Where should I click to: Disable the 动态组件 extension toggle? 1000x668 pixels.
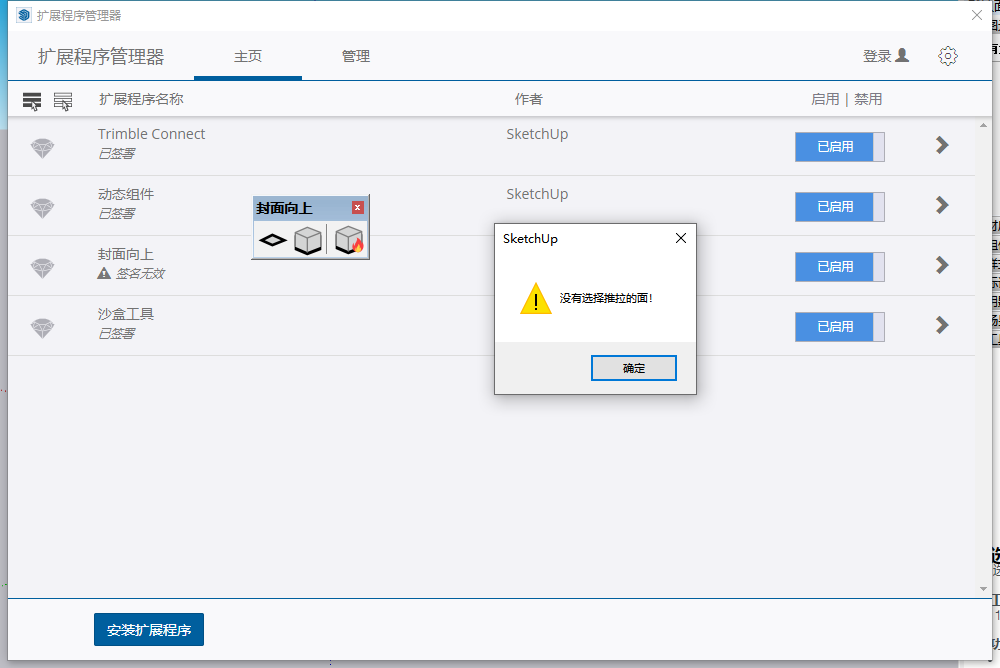[x=839, y=207]
